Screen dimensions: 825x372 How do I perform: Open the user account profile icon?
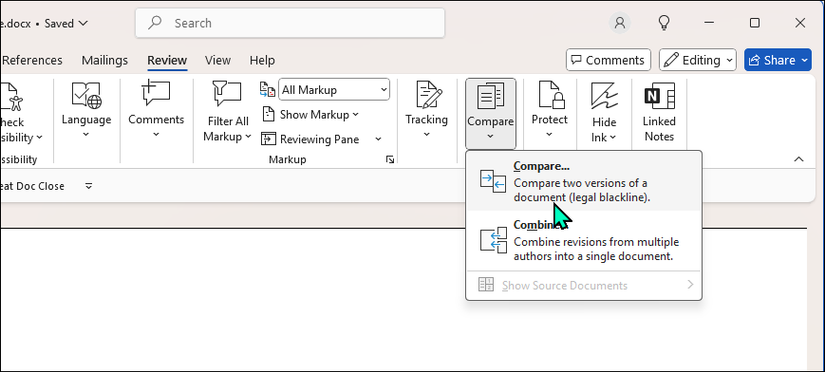click(x=620, y=23)
